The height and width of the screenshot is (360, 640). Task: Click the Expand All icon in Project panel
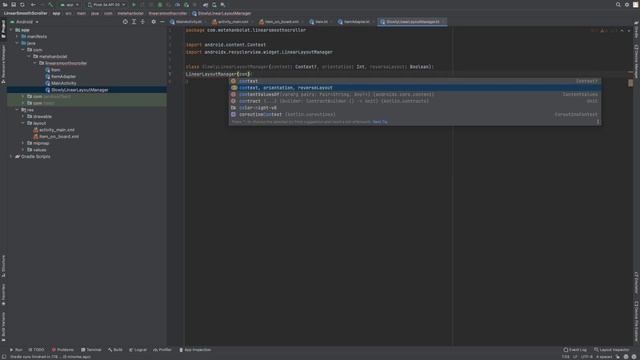pyautogui.click(x=134, y=22)
